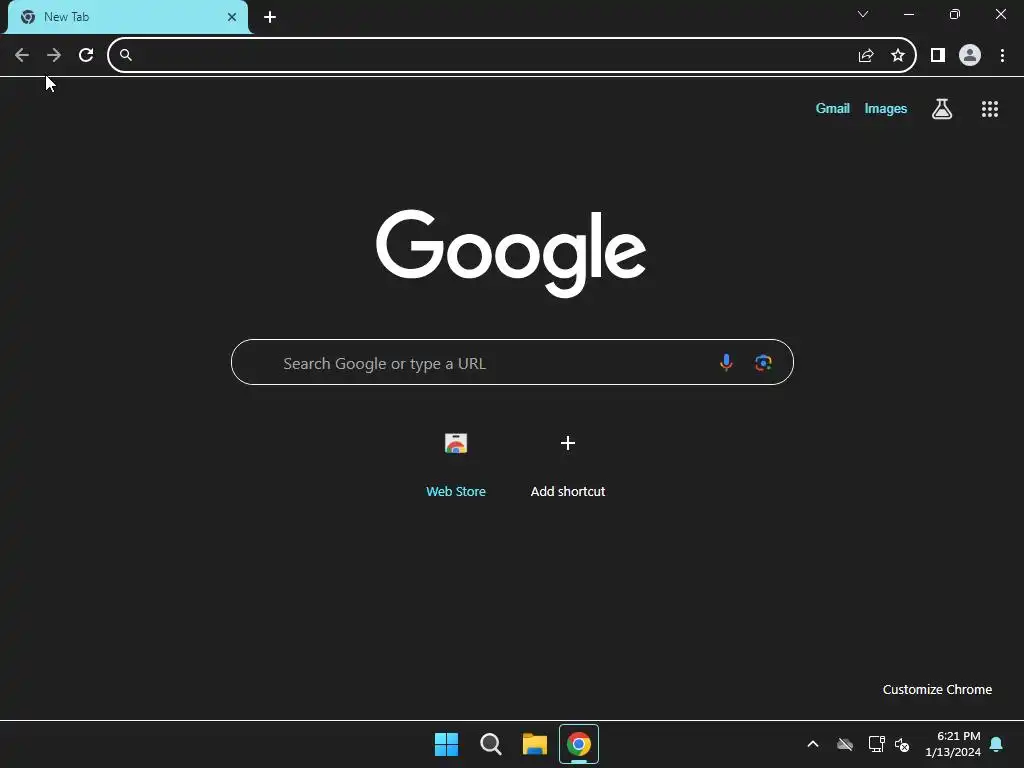Click the Search Google or type a URL box

[513, 362]
